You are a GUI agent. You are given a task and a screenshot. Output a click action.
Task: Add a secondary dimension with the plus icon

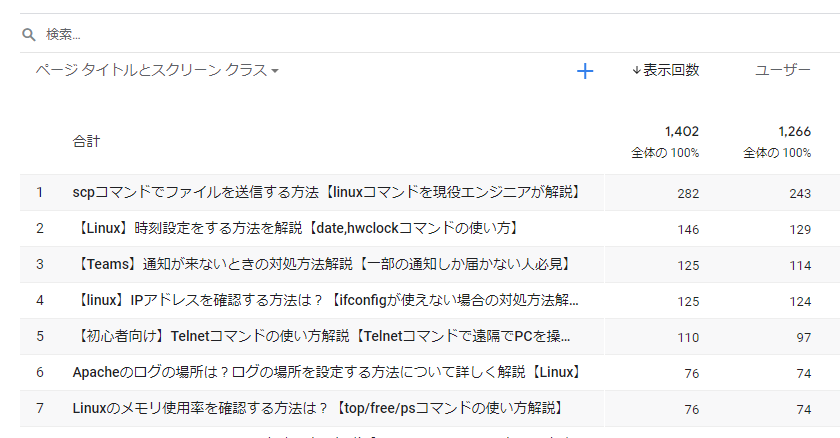[x=585, y=71]
